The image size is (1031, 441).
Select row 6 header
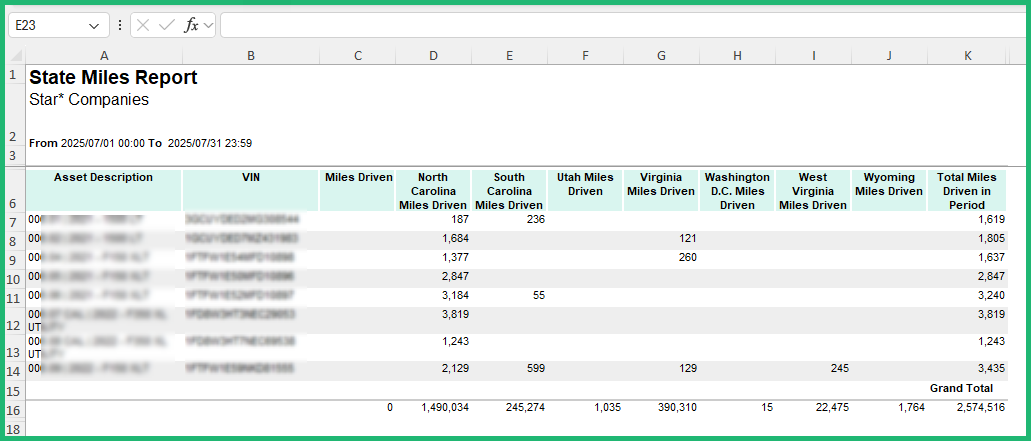(13, 203)
